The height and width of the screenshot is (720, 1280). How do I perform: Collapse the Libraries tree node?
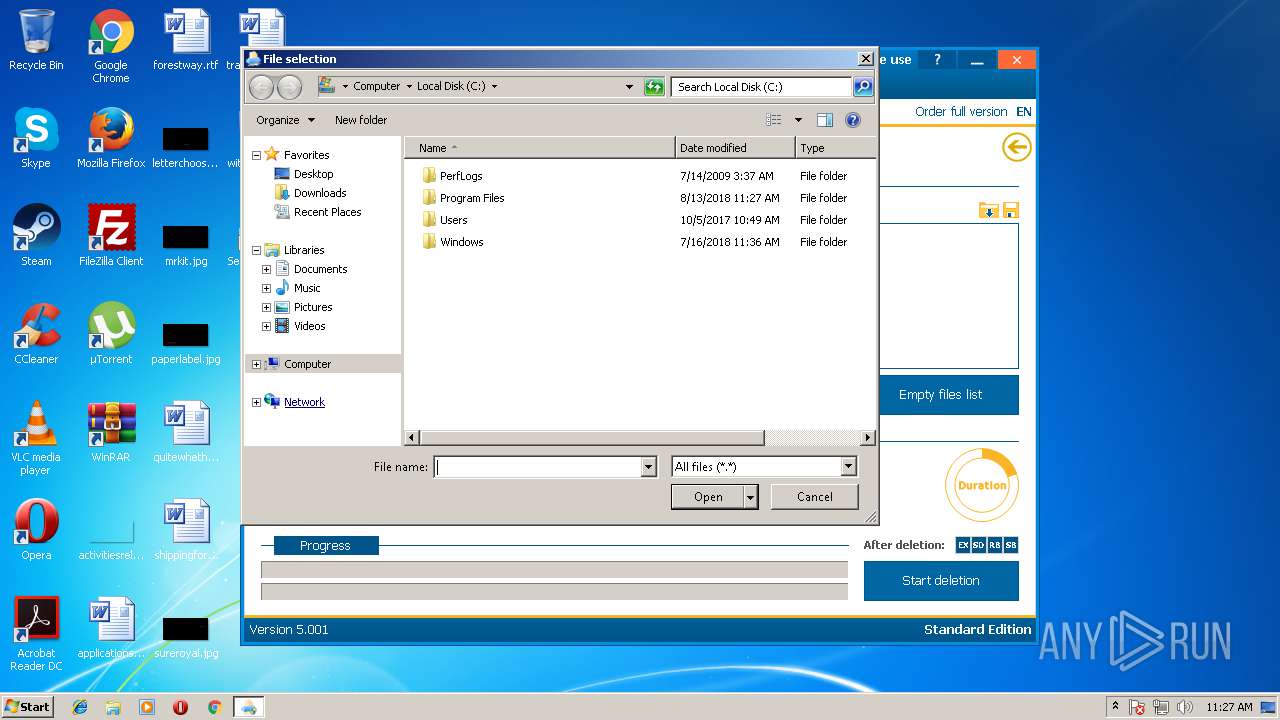click(x=256, y=250)
